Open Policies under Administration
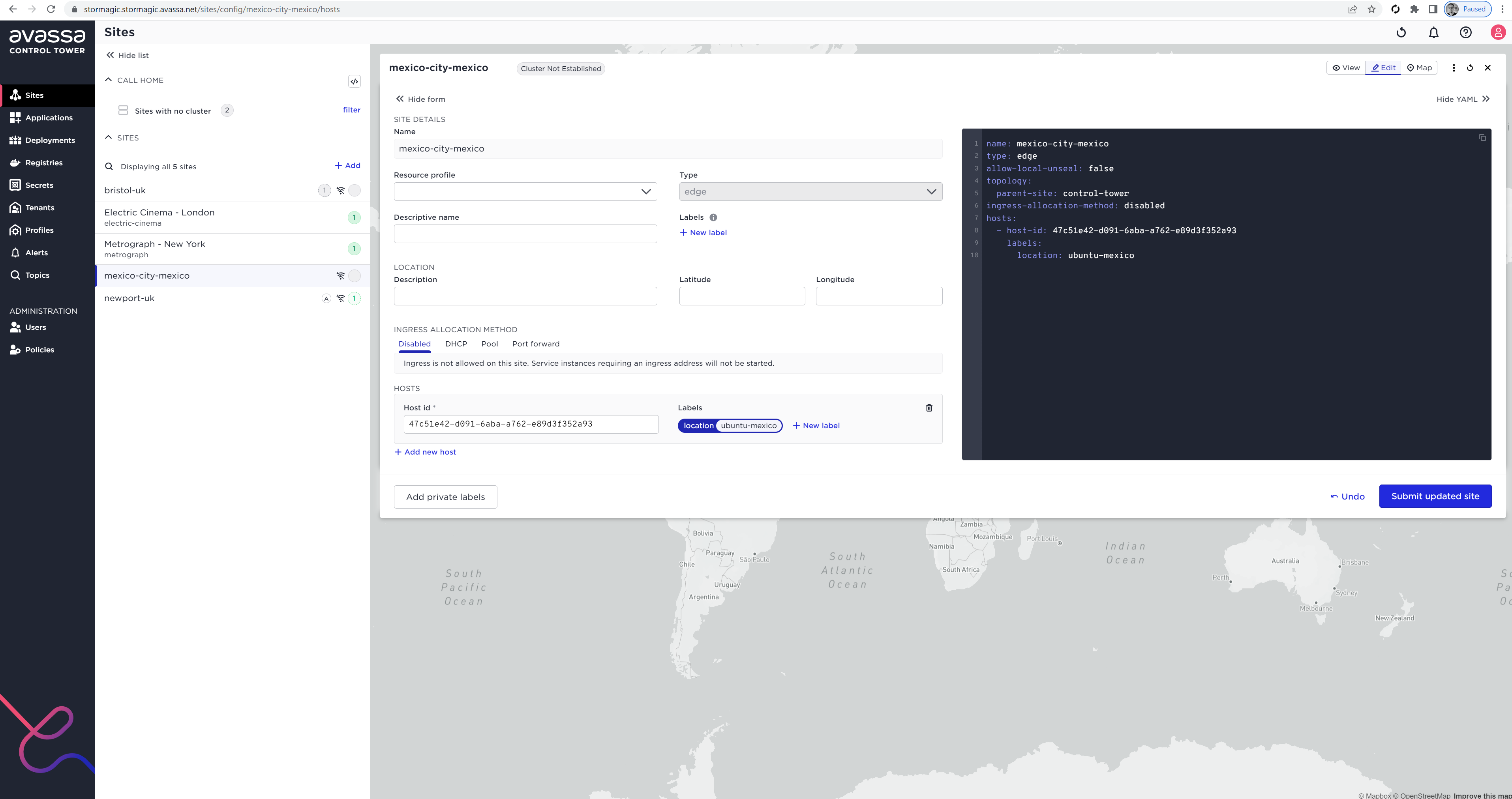 click(x=47, y=350)
